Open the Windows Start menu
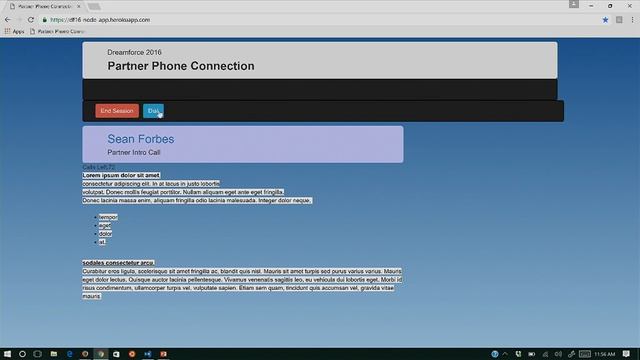 pyautogui.click(x=7, y=354)
